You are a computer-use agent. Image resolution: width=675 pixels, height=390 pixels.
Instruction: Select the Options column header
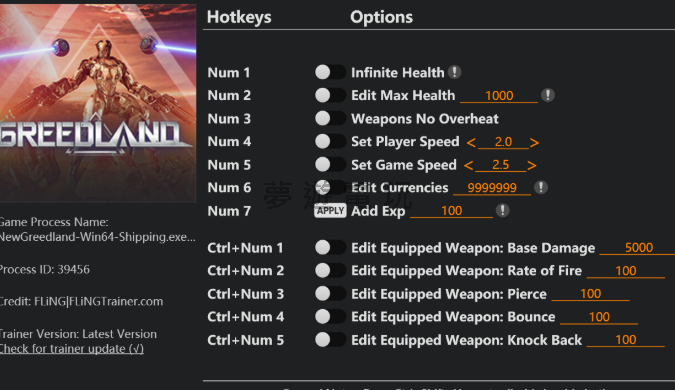381,17
